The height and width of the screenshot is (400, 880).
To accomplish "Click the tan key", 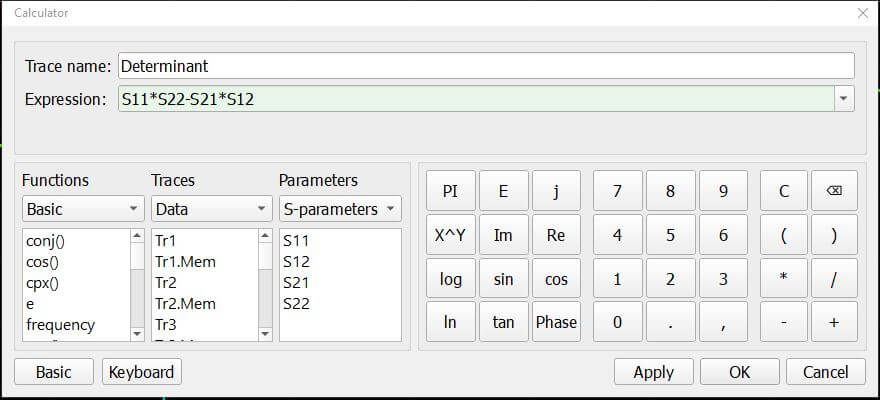I will click(503, 321).
